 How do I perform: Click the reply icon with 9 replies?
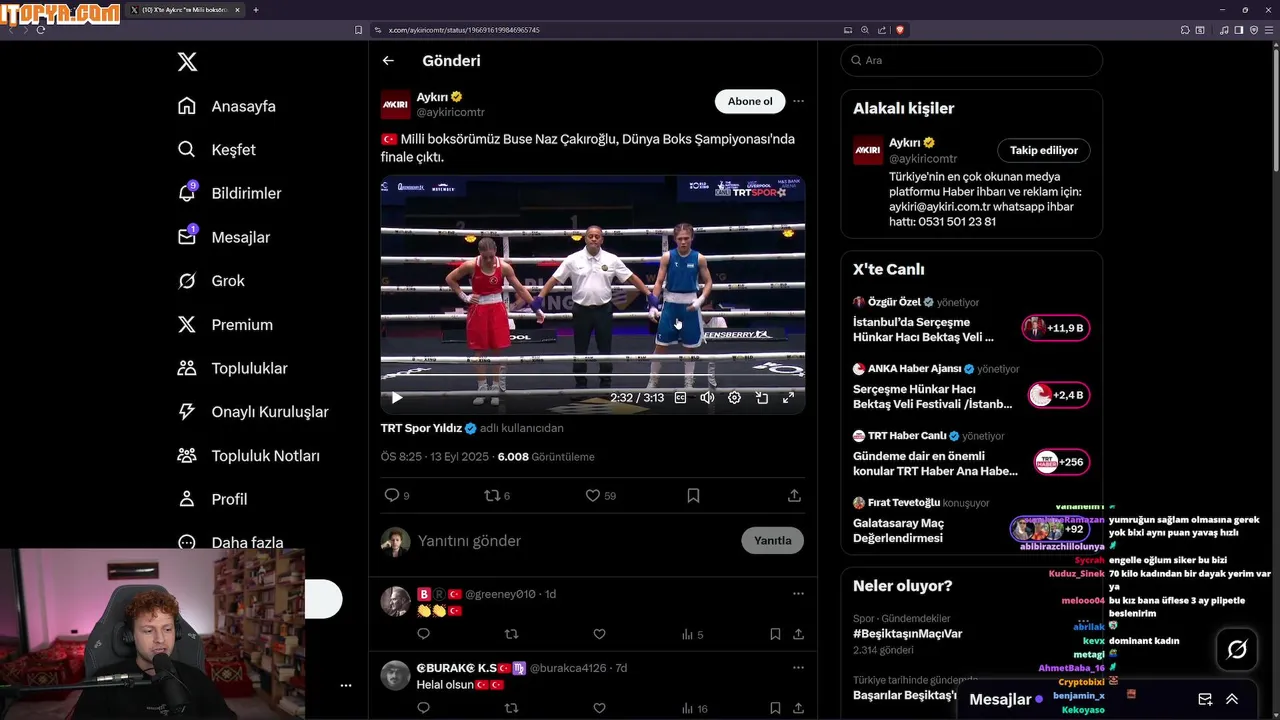397,496
